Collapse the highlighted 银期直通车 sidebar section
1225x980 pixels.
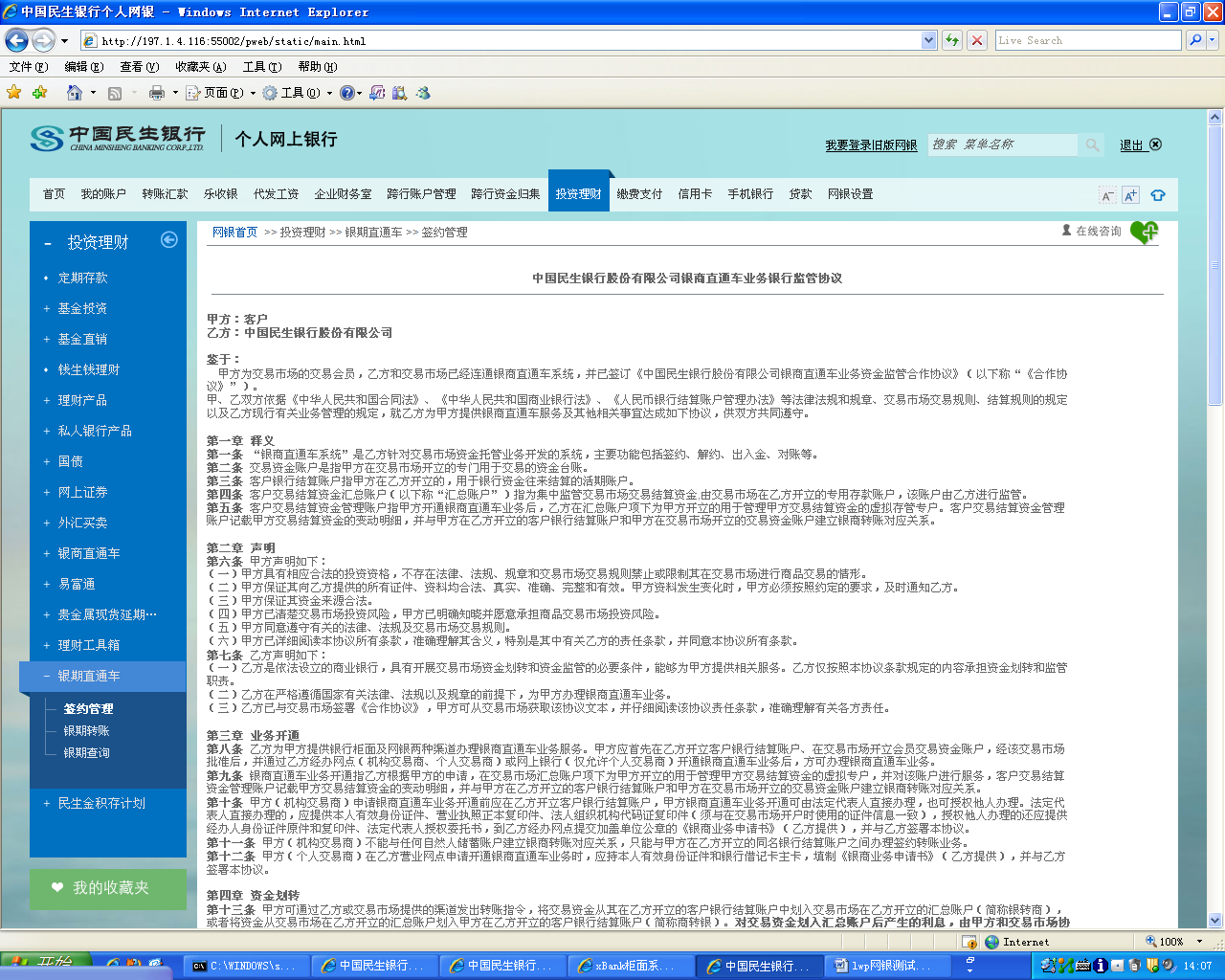[x=102, y=676]
